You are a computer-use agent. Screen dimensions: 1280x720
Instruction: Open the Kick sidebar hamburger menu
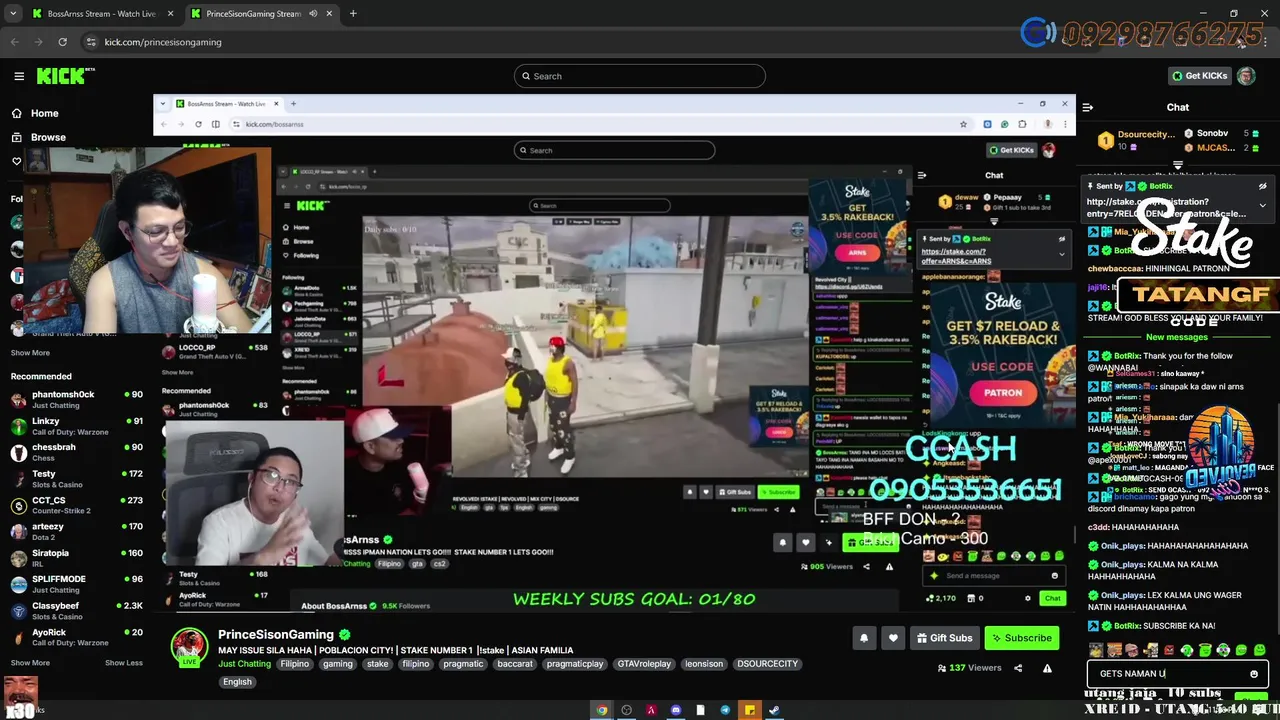pos(19,76)
